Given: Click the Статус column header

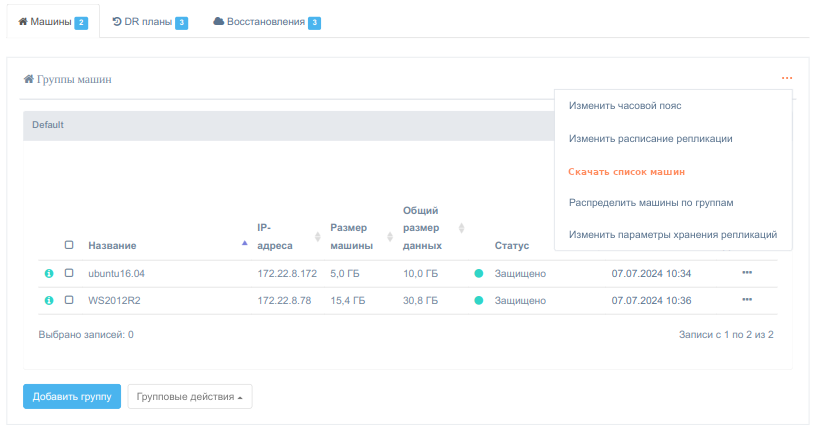Looking at the screenshot, I should tap(512, 246).
